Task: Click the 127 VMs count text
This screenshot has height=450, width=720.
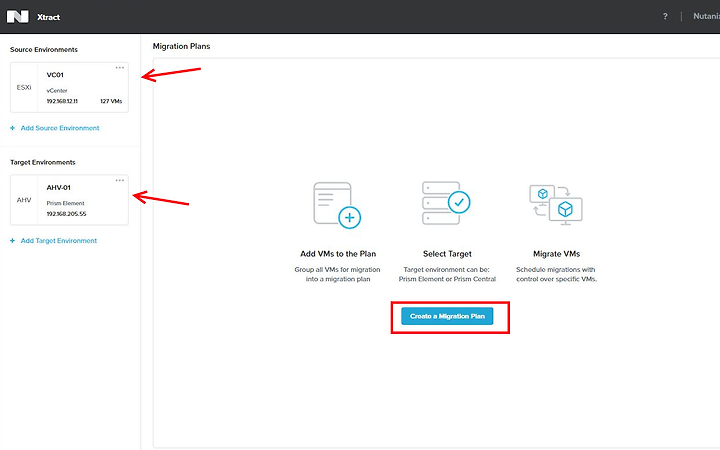Action: point(111,101)
